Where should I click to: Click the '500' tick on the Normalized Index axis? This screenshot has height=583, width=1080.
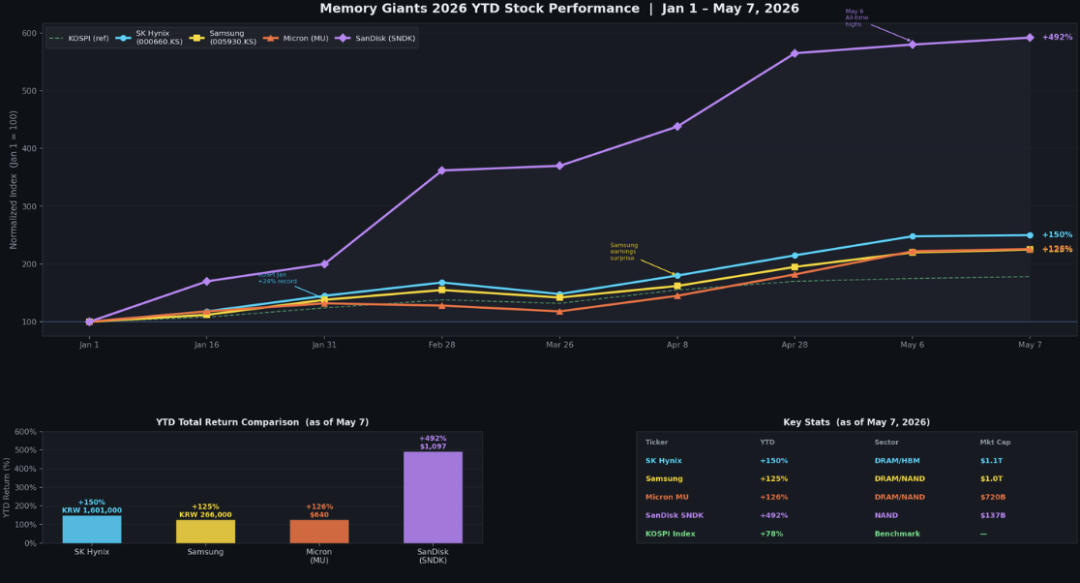tap(29, 91)
